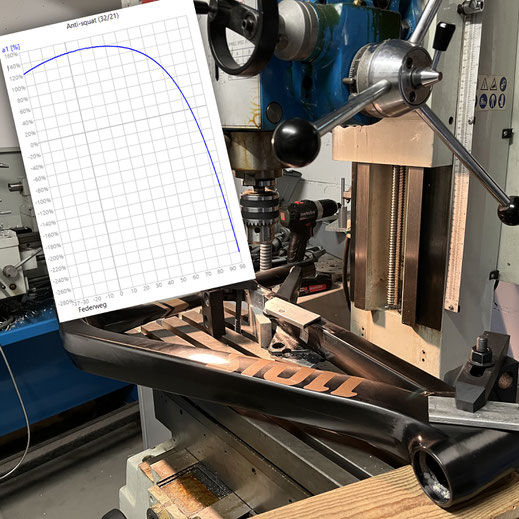519x519 pixels.
Task: Click the -200% label on the vertical axis
Action: point(56,257)
